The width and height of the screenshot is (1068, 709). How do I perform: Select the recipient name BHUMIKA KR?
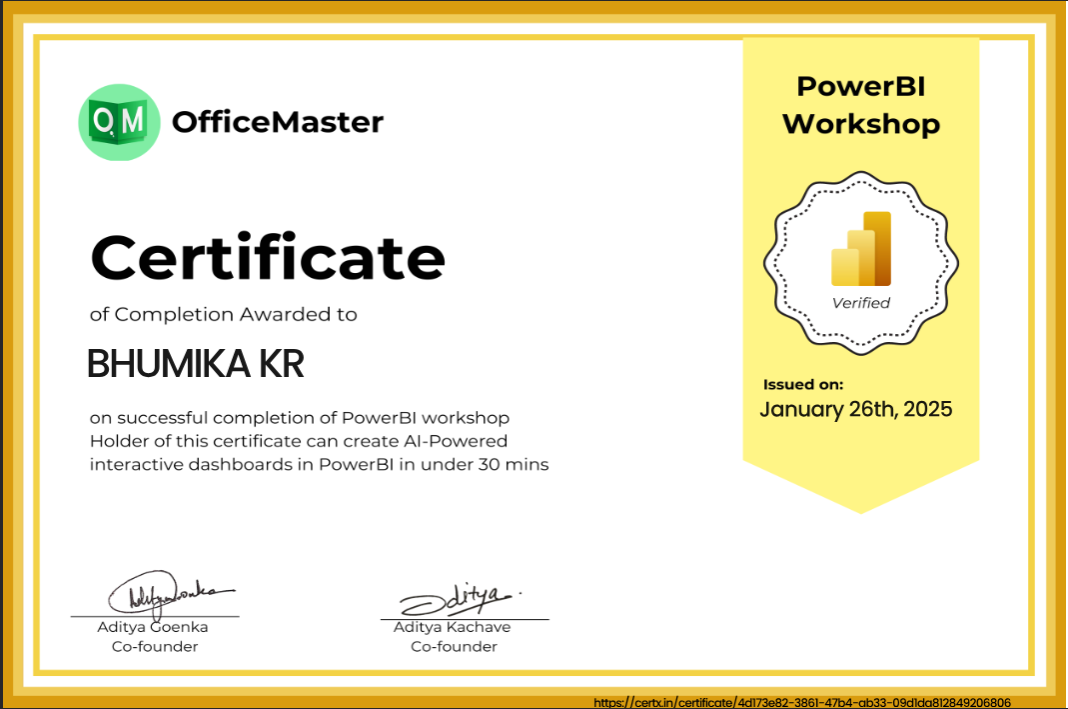click(195, 365)
